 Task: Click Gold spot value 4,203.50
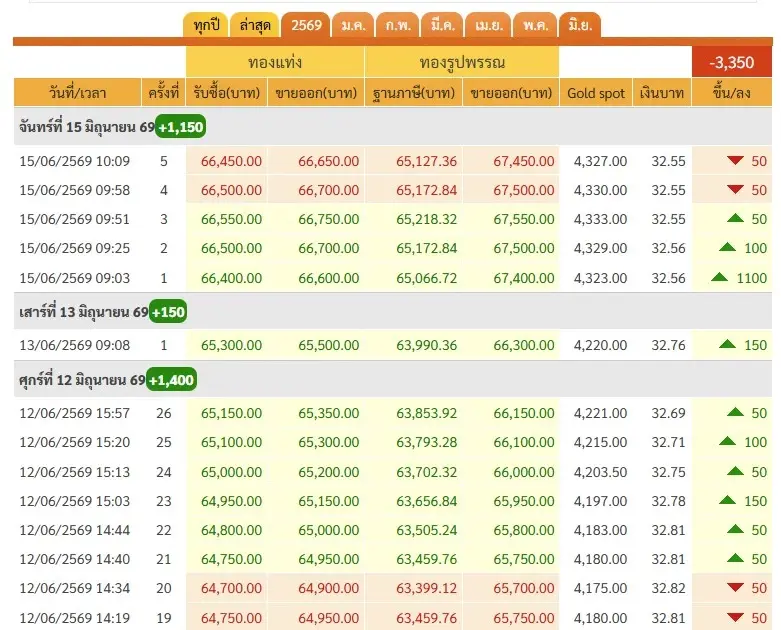tap(600, 472)
